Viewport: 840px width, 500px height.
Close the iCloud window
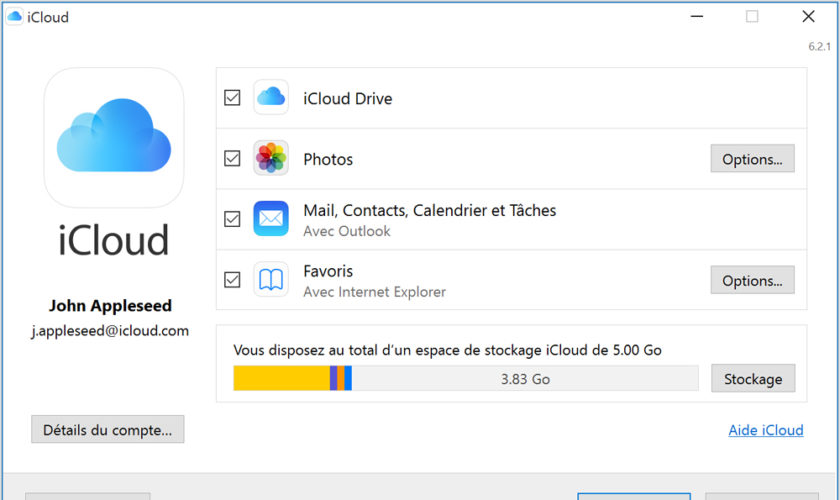click(x=808, y=17)
